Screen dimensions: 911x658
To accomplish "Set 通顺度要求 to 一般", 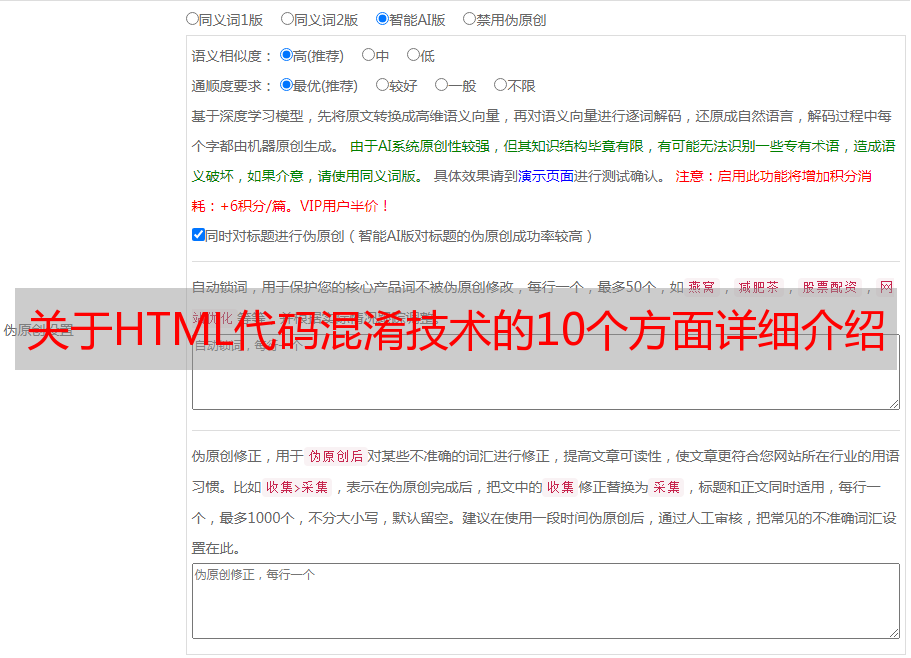I will (x=442, y=85).
